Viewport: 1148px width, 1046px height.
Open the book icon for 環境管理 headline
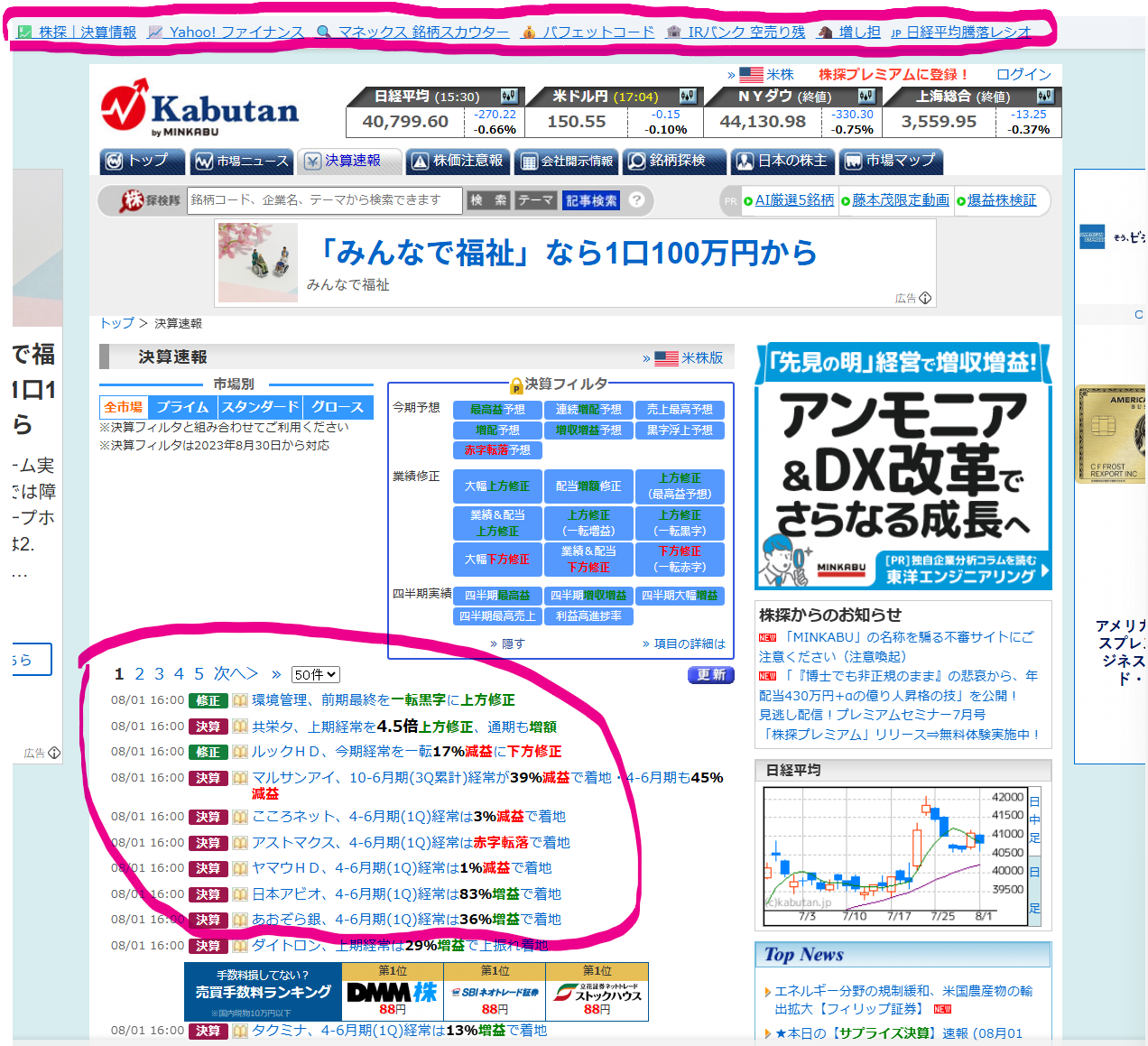coord(240,700)
